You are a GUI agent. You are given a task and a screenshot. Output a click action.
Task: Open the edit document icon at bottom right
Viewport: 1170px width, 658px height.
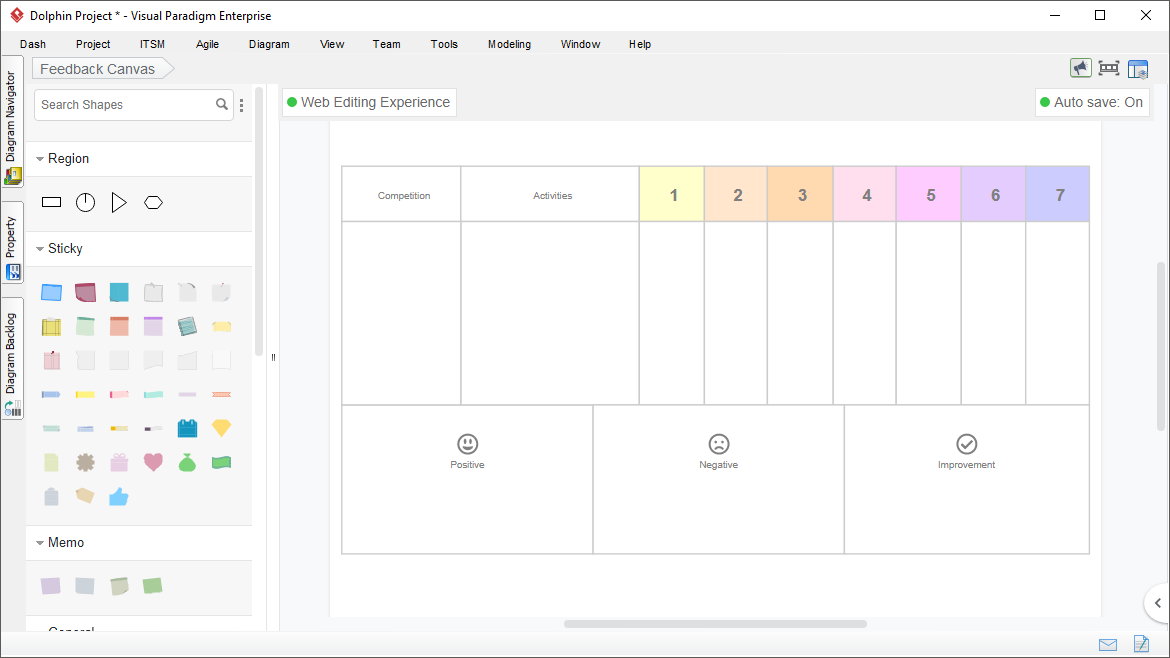point(1141,644)
